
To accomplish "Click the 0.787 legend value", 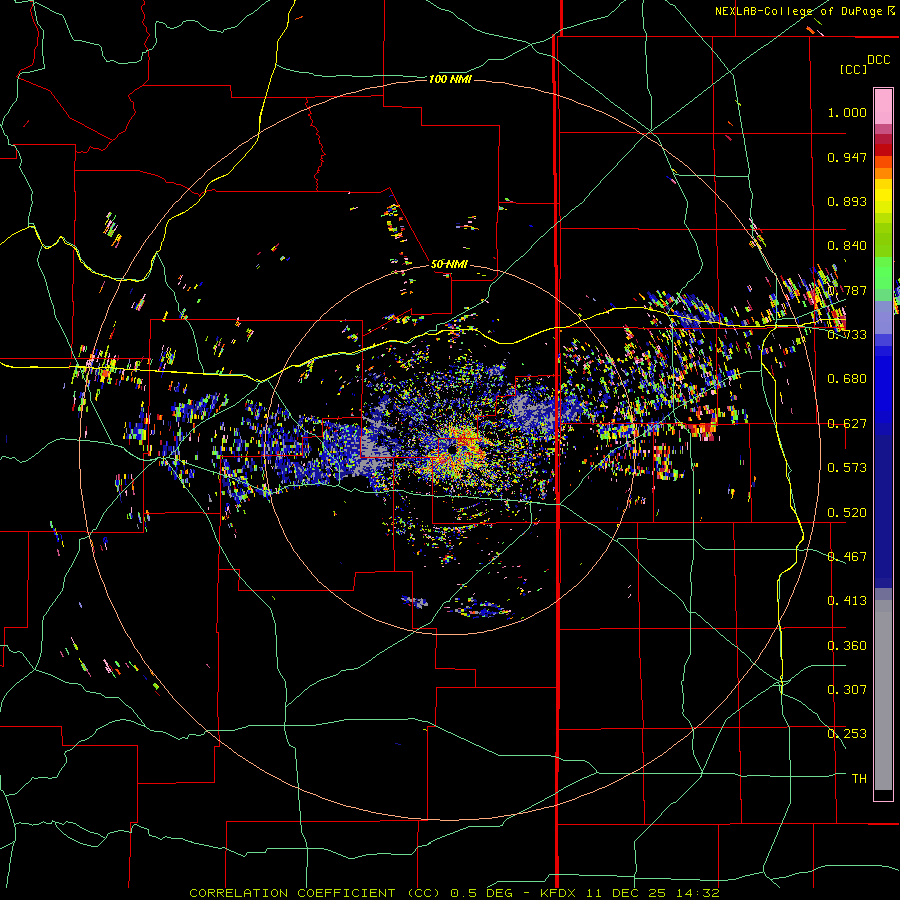I will coord(847,290).
